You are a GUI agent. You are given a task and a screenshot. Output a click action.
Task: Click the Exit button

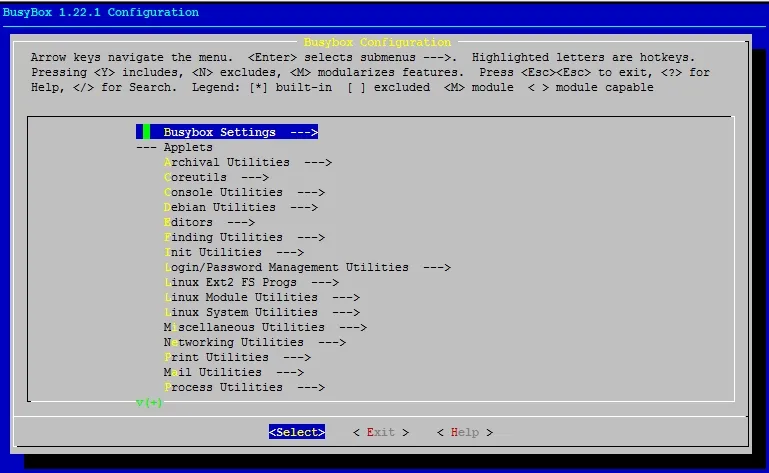click(381, 432)
